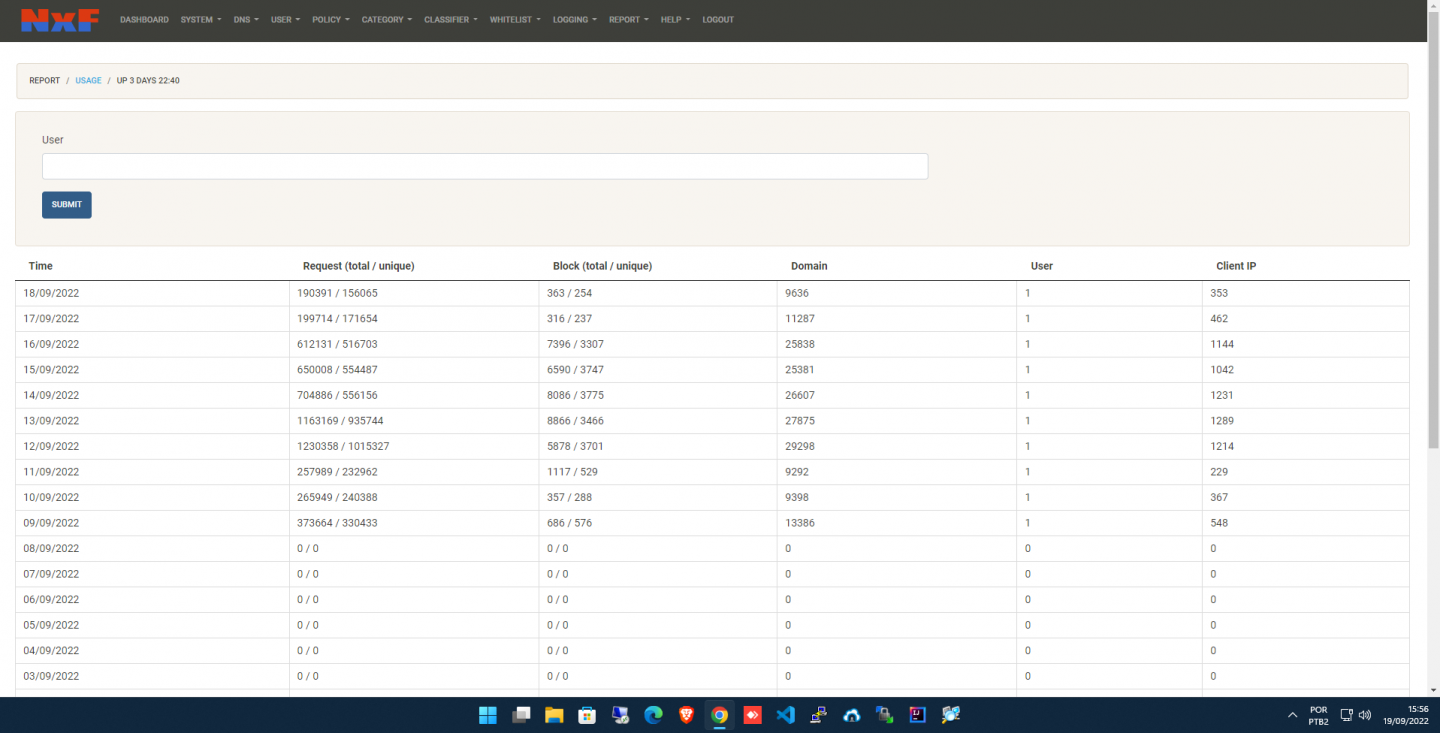The height and width of the screenshot is (733, 1440).
Task: Open File Explorer from the taskbar
Action: tap(554, 715)
